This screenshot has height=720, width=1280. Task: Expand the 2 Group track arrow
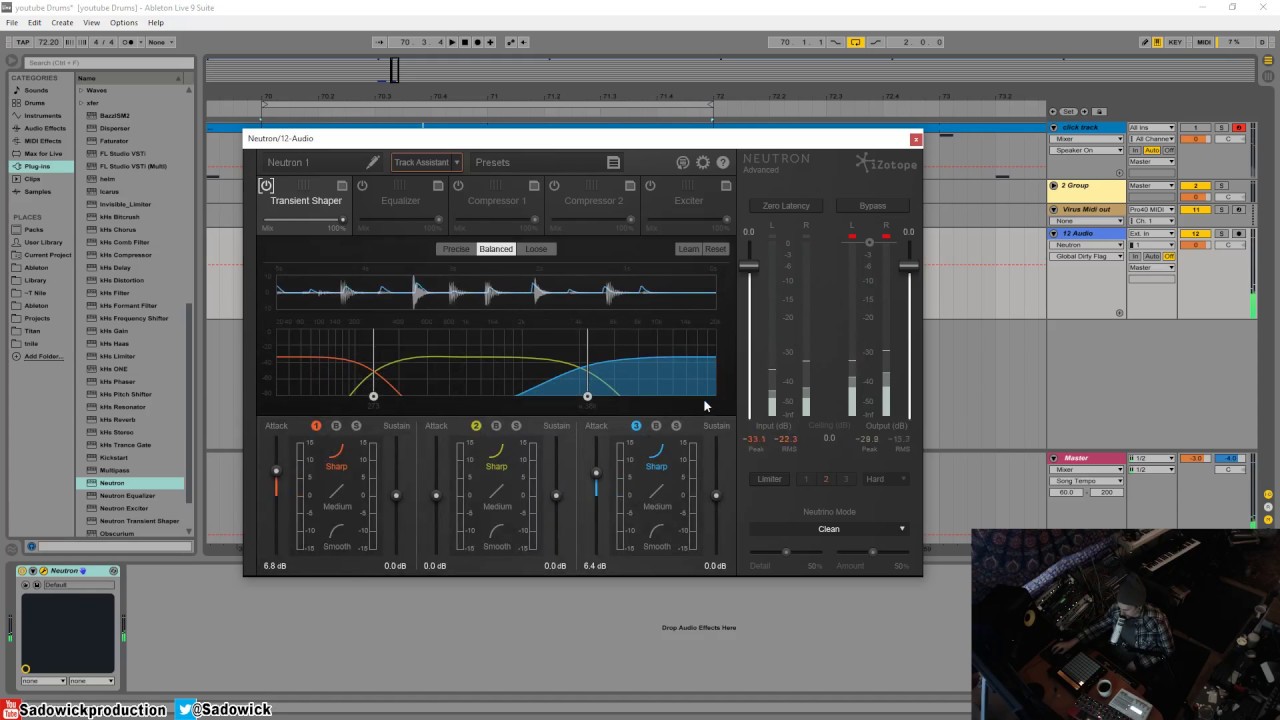coord(1053,186)
